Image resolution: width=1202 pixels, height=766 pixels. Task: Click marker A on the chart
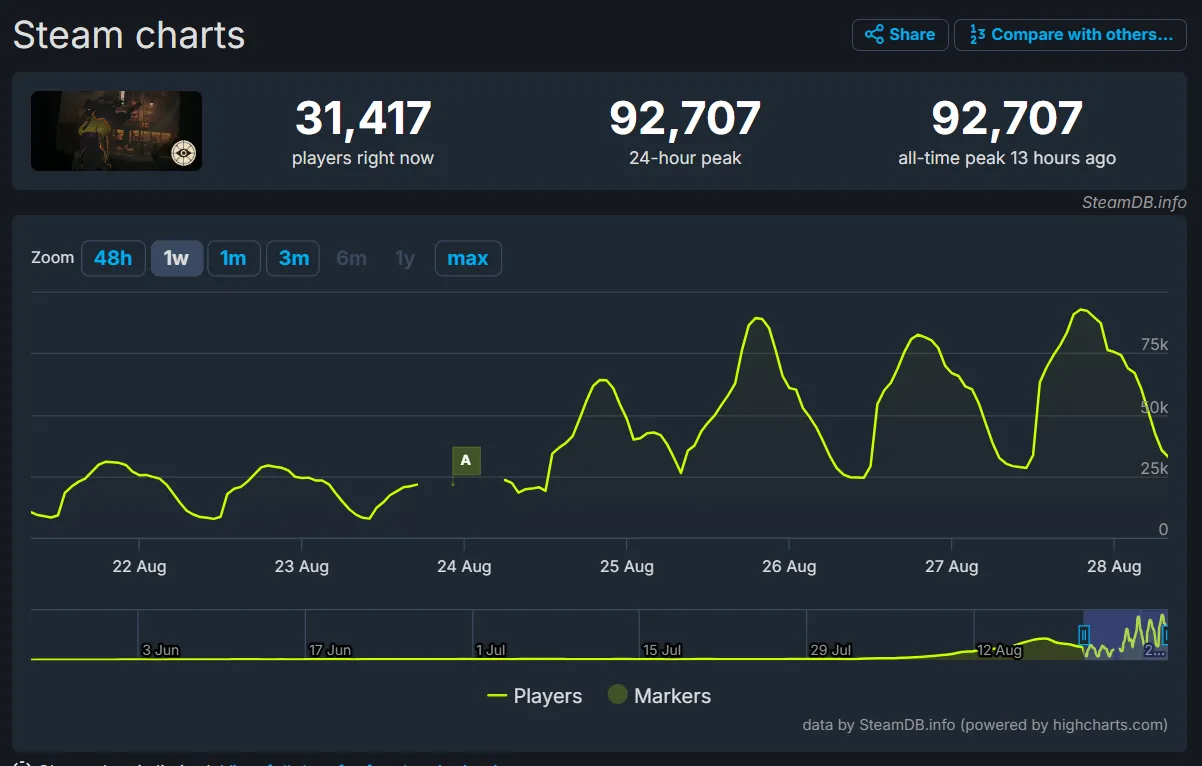coord(466,461)
